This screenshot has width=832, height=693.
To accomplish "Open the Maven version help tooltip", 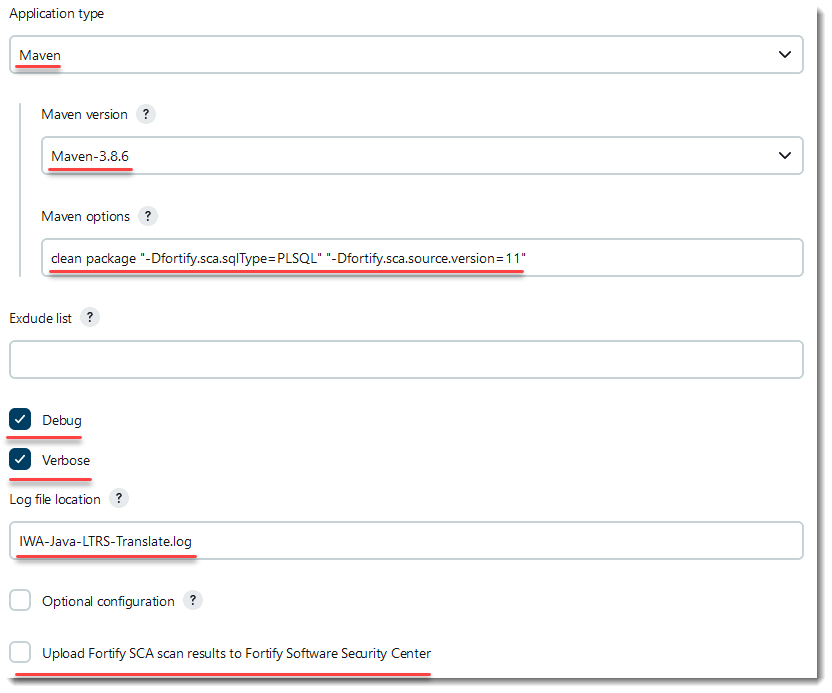I will coord(145,114).
